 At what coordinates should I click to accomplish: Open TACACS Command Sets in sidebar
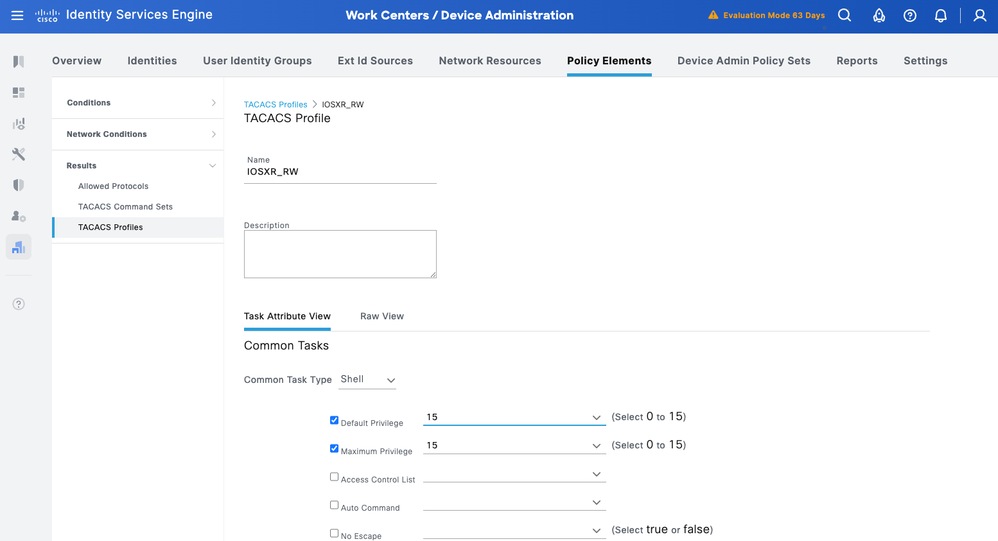[125, 207]
